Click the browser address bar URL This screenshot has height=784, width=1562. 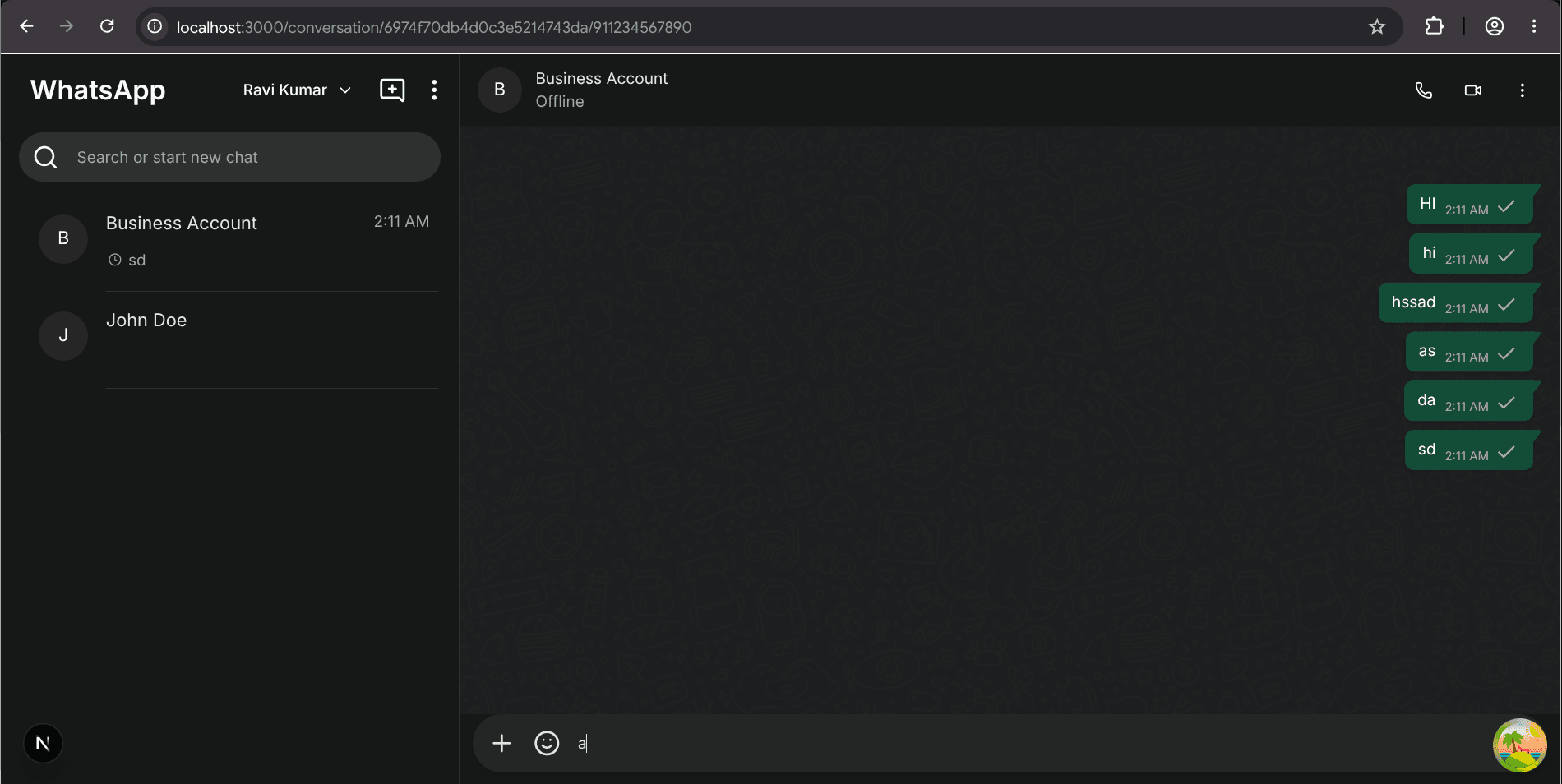[434, 27]
